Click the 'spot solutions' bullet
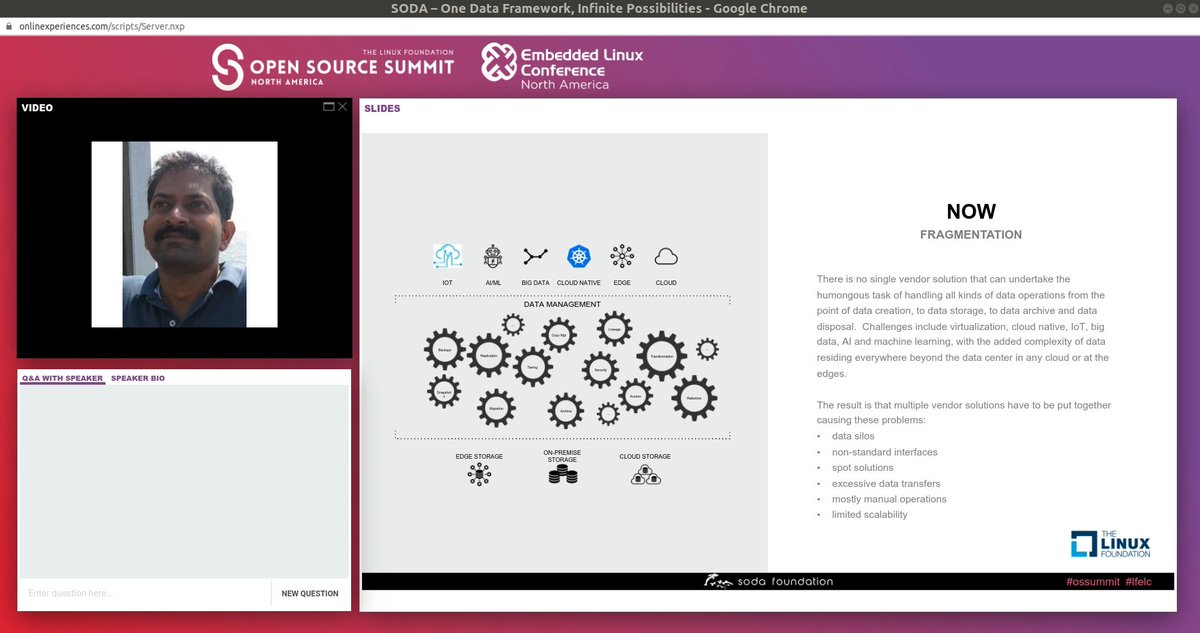 click(862, 468)
